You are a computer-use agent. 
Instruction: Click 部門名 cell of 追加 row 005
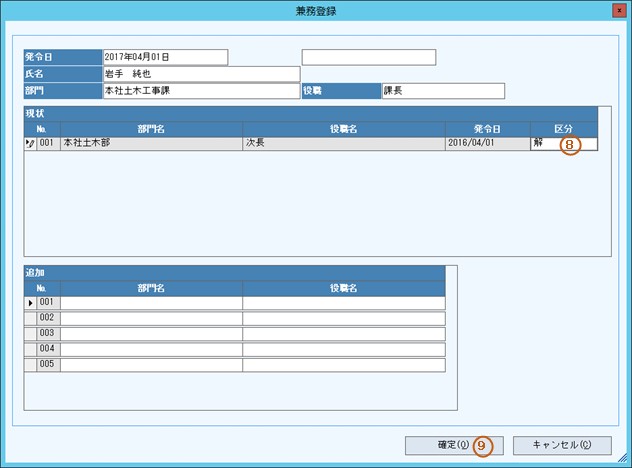tap(150, 365)
